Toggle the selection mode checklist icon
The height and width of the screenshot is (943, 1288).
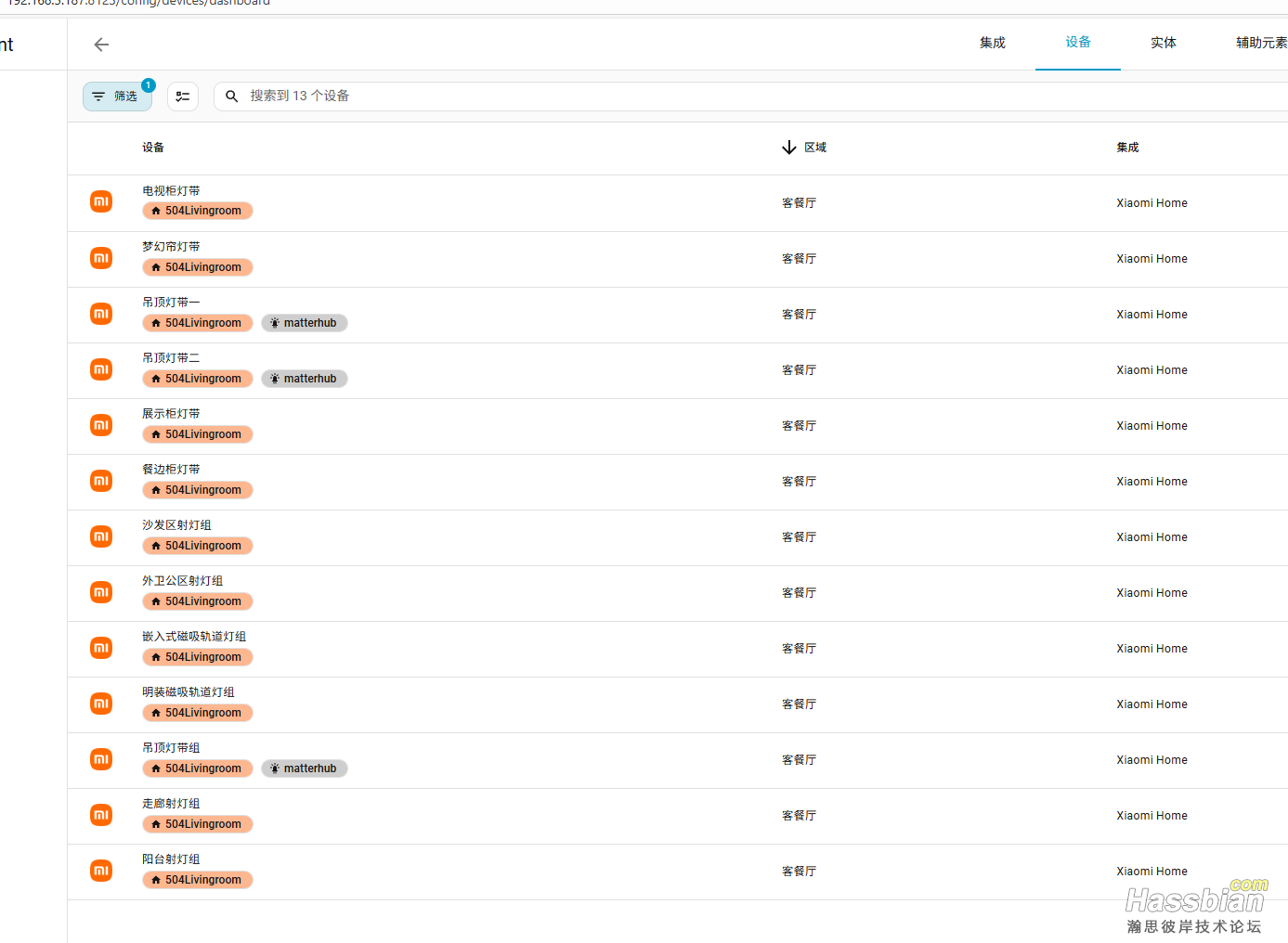(183, 97)
